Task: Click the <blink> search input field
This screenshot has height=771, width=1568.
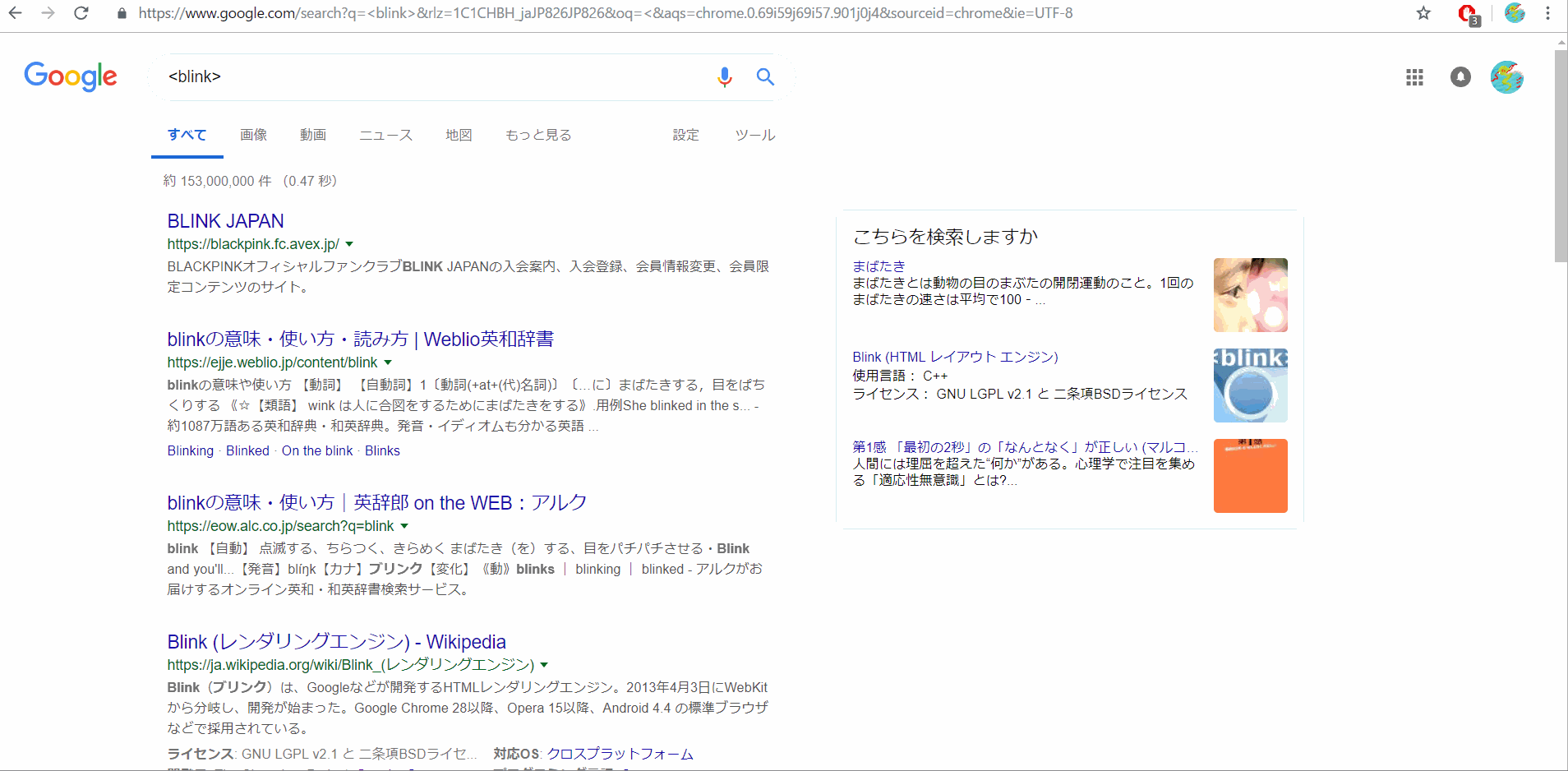Action: [436, 76]
